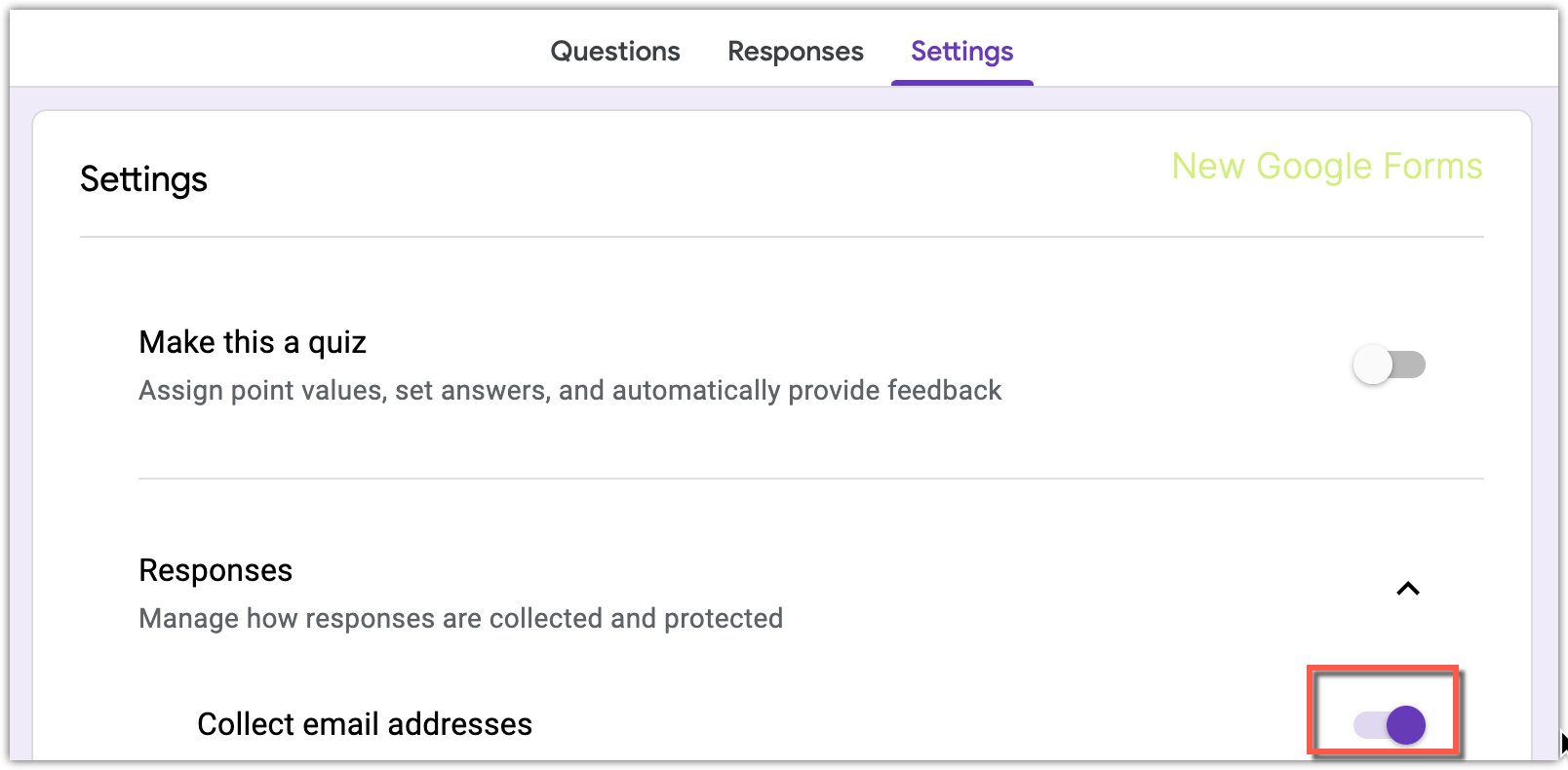Click the Make this a quiz label
The height and width of the screenshot is (770, 1568).
[x=253, y=342]
